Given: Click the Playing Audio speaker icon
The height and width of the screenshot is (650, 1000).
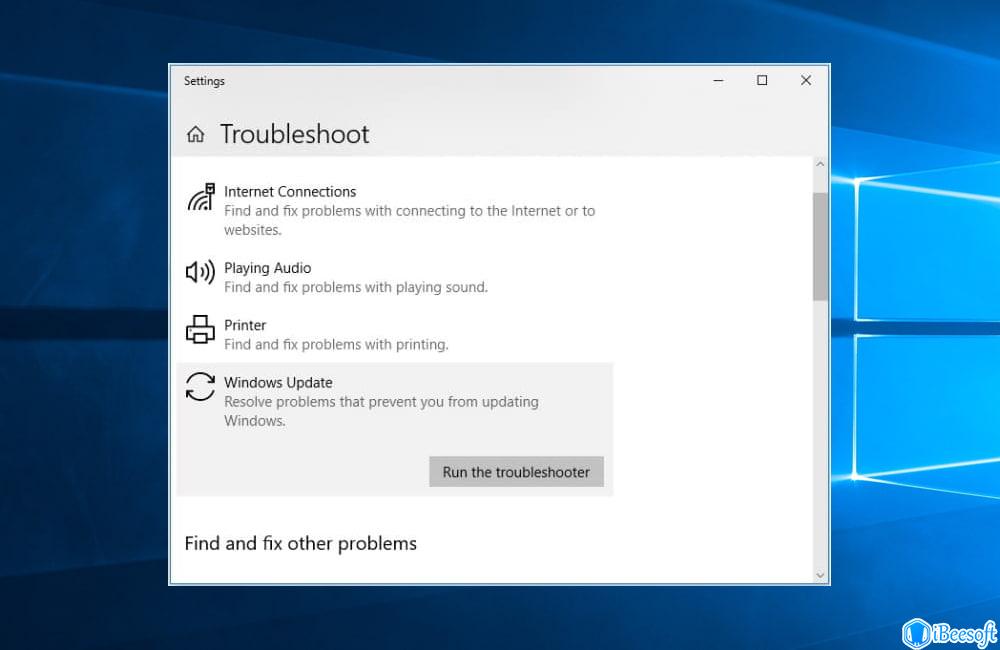Looking at the screenshot, I should tap(199, 272).
